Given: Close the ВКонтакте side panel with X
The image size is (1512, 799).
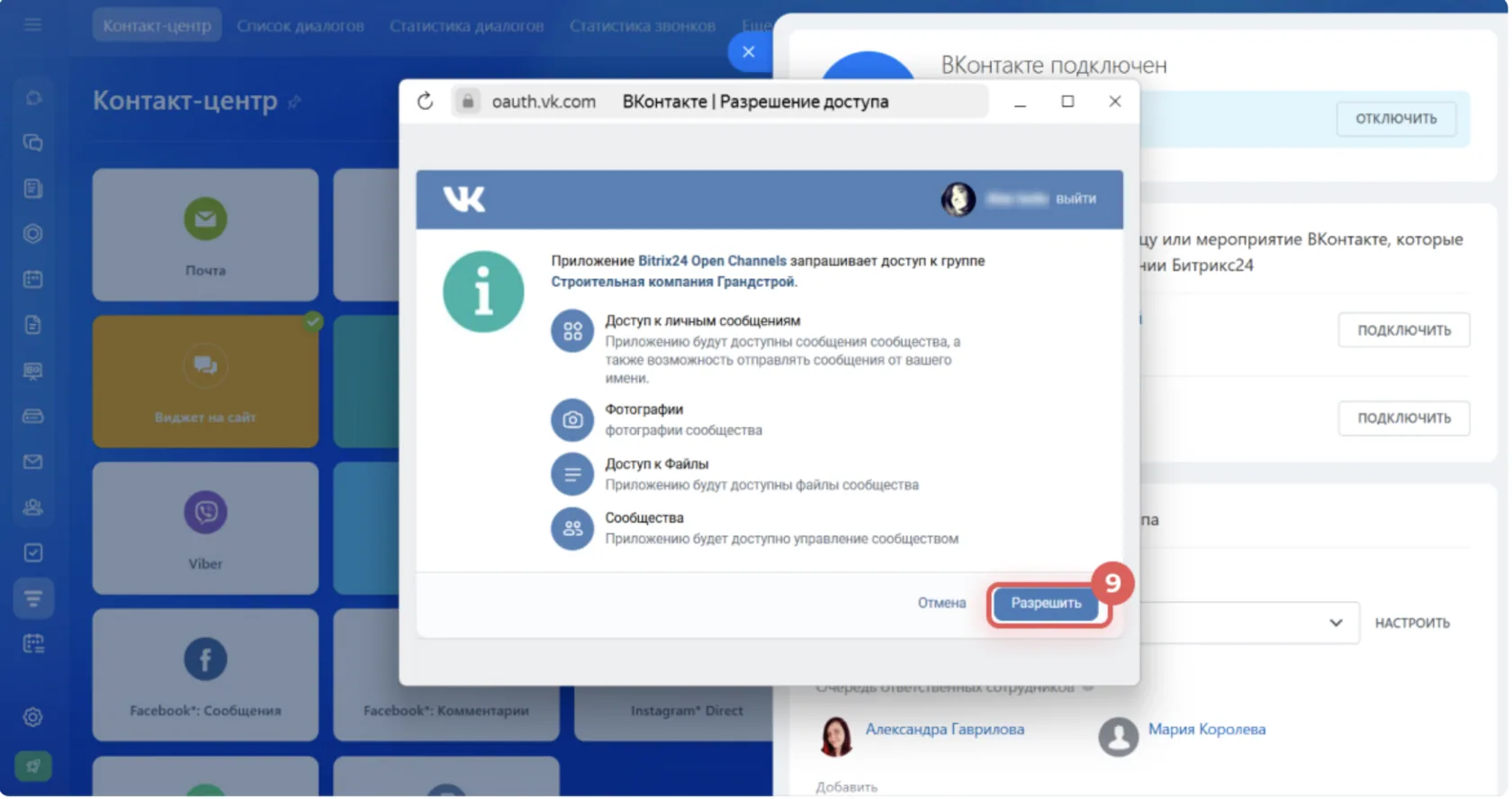Looking at the screenshot, I should [x=749, y=52].
